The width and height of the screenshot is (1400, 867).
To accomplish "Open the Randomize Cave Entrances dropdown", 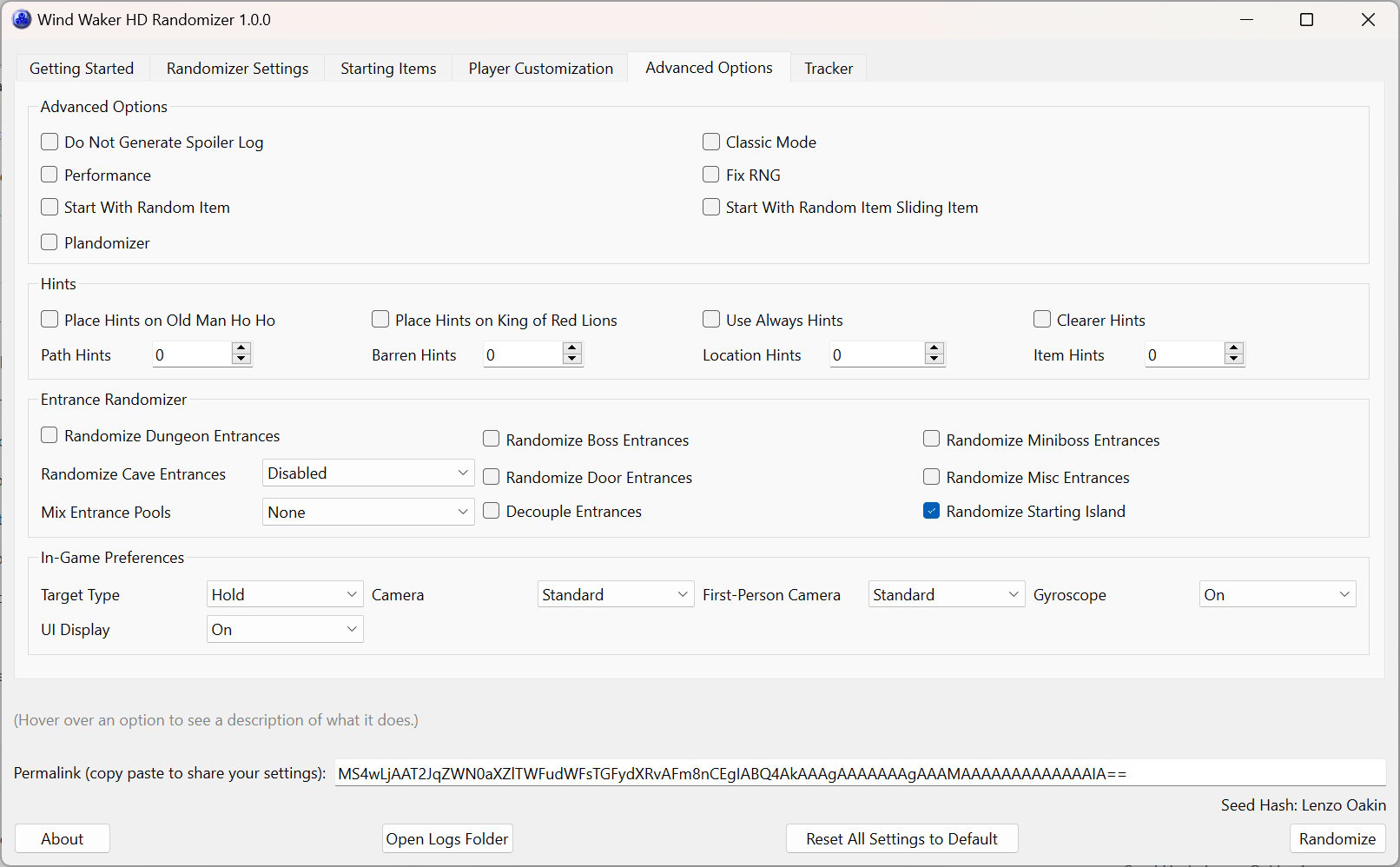I will 368,473.
